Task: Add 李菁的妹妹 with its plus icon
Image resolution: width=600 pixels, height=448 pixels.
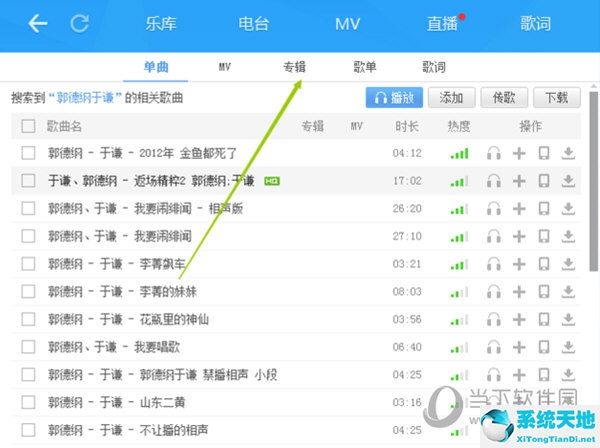Action: point(519,292)
